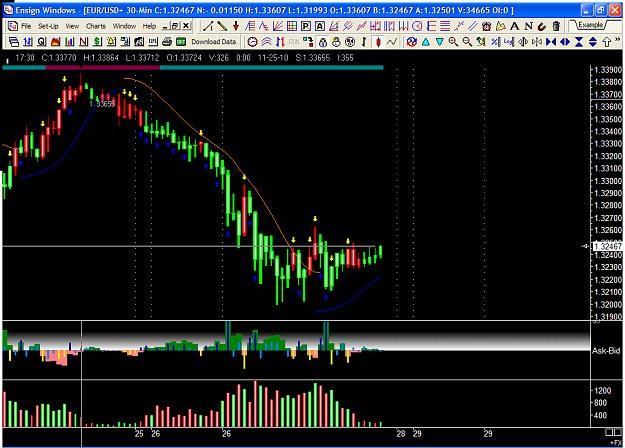Click the printer icon

(167, 41)
